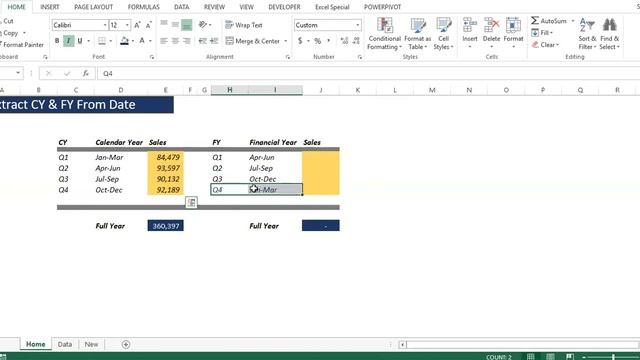Screen dimensions: 640x360
Task: Toggle Italic formatting
Action: pyautogui.click(x=68, y=41)
